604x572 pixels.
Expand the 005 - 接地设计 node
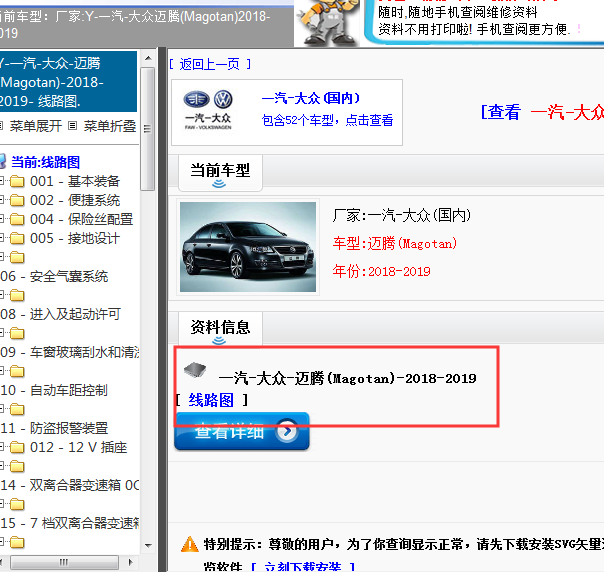click(x=2, y=238)
